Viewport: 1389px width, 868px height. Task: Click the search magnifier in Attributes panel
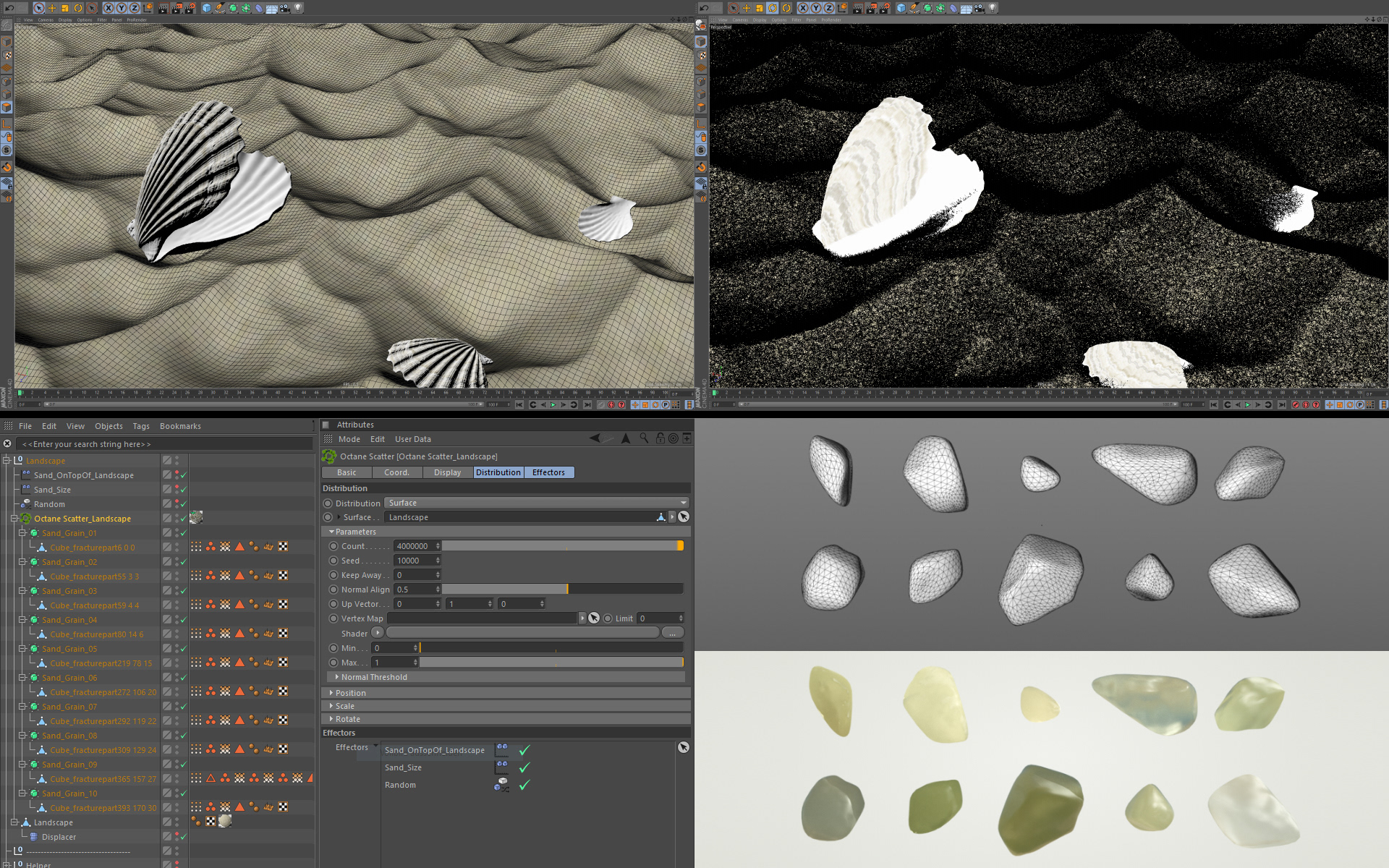[x=644, y=438]
